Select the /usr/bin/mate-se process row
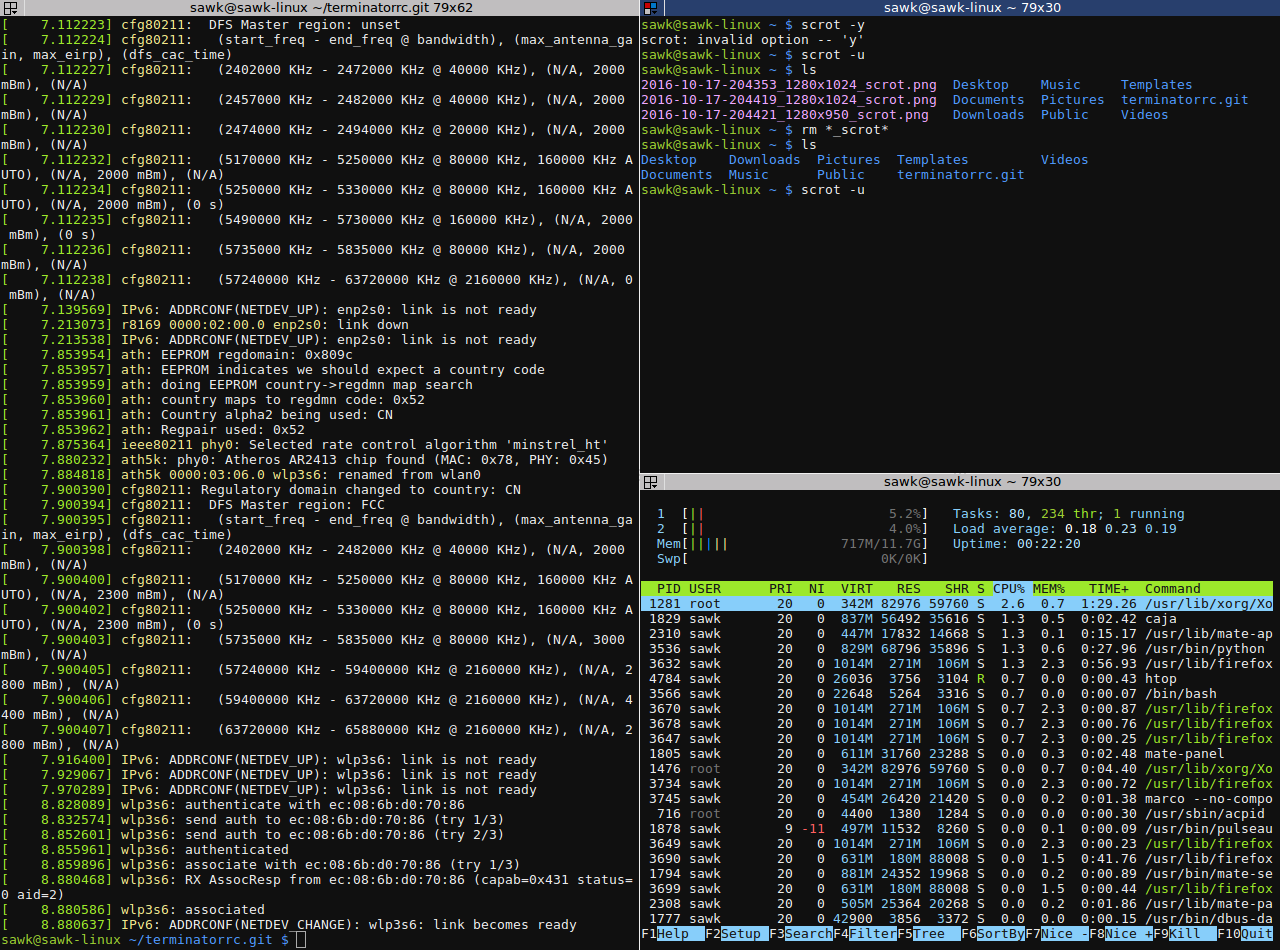Image resolution: width=1280 pixels, height=950 pixels. tap(957, 874)
